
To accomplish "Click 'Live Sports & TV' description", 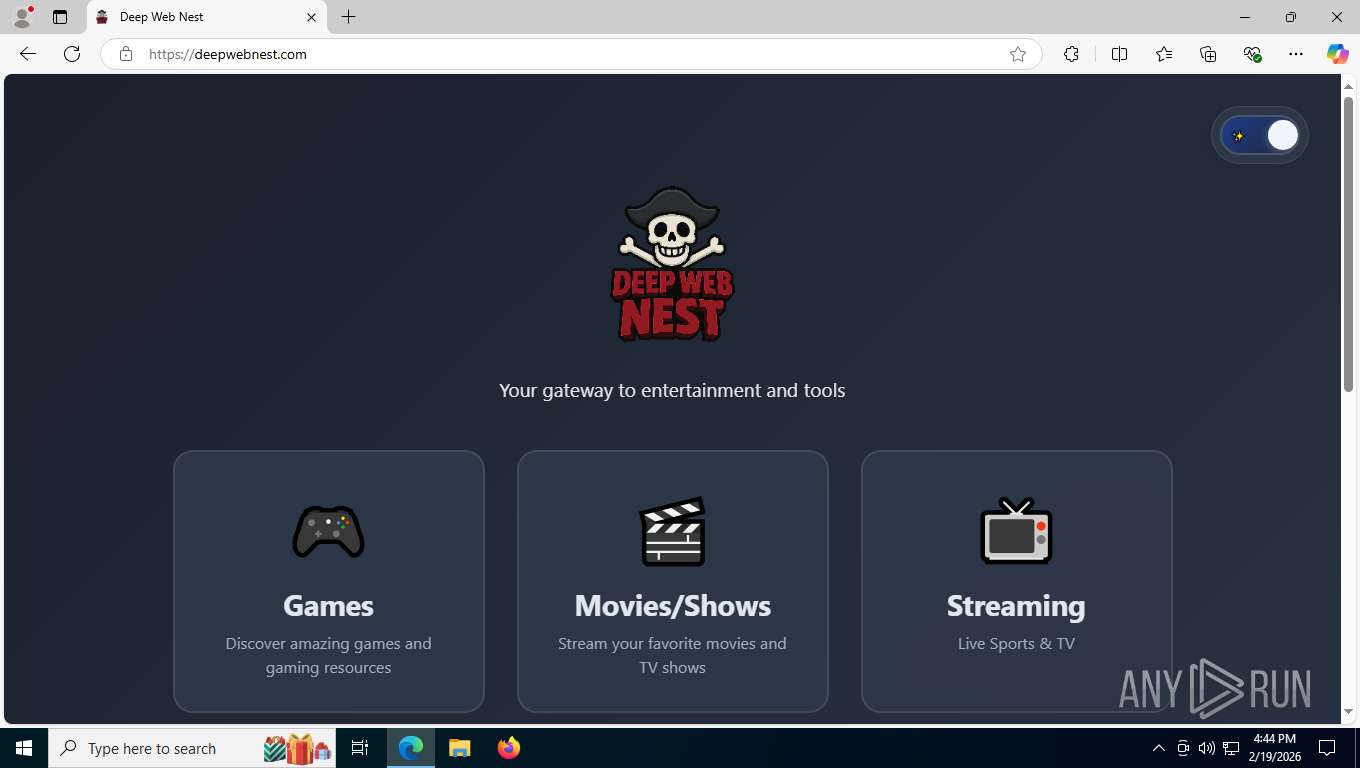I will (x=1016, y=643).
